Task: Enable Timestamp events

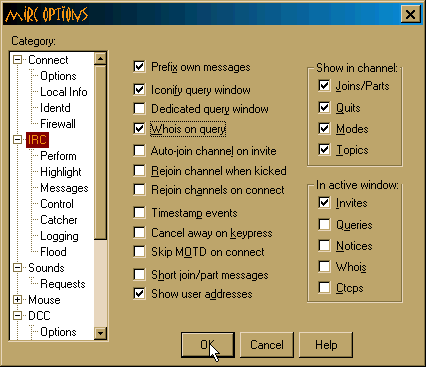Action: (139, 213)
